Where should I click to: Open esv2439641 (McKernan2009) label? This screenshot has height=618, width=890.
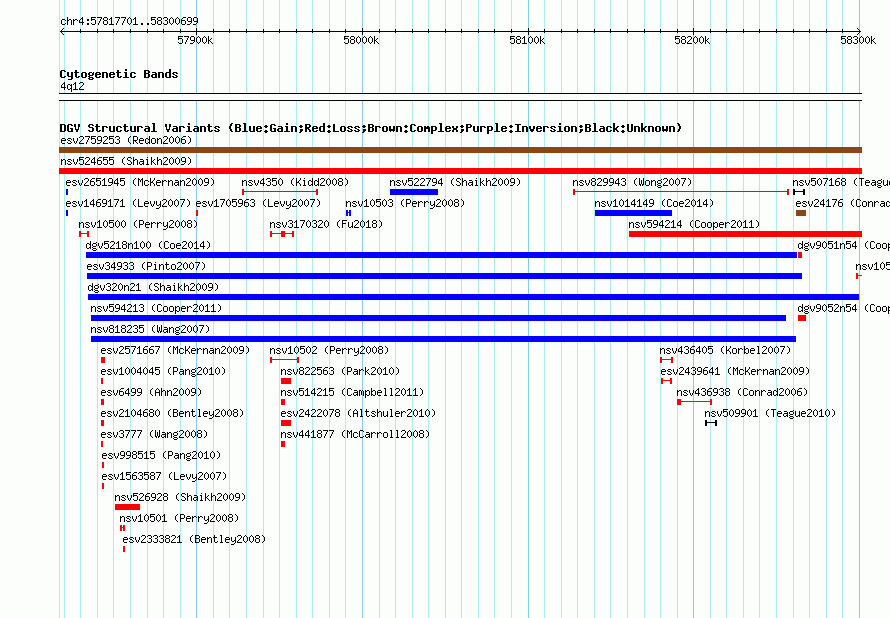click(735, 371)
